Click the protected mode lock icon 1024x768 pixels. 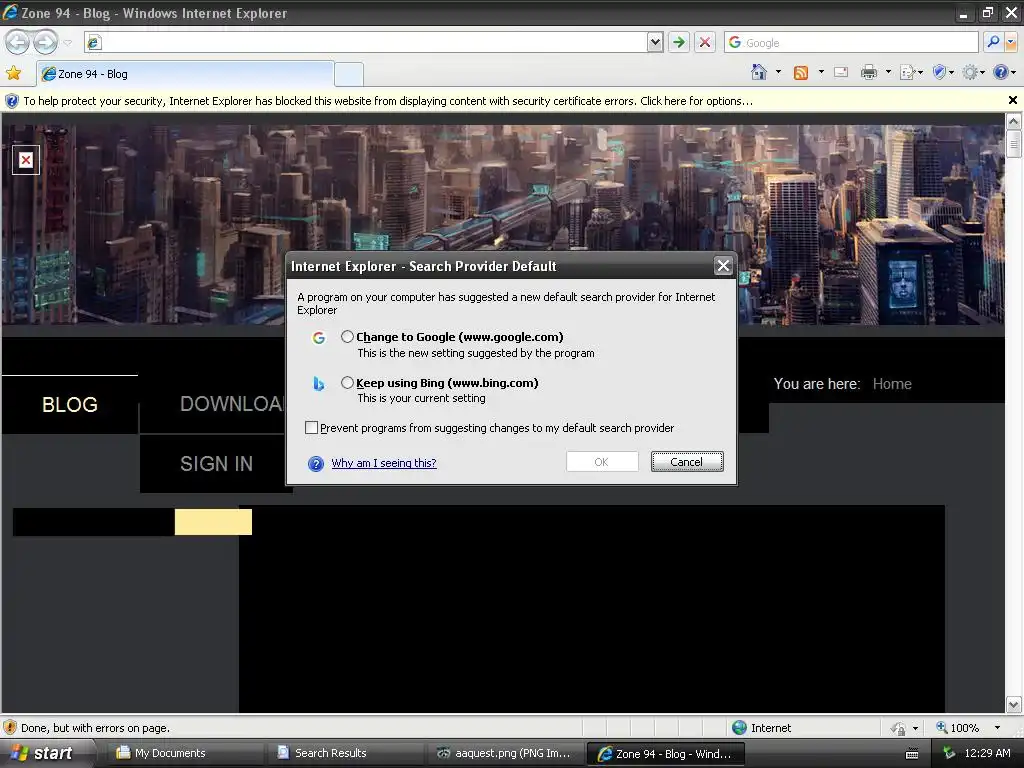(x=899, y=728)
